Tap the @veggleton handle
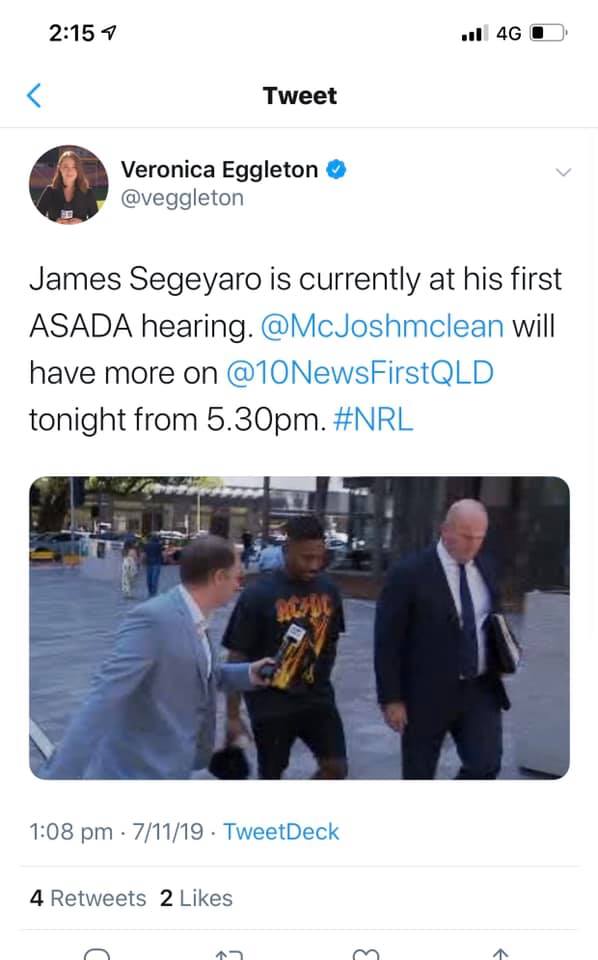 click(x=182, y=198)
